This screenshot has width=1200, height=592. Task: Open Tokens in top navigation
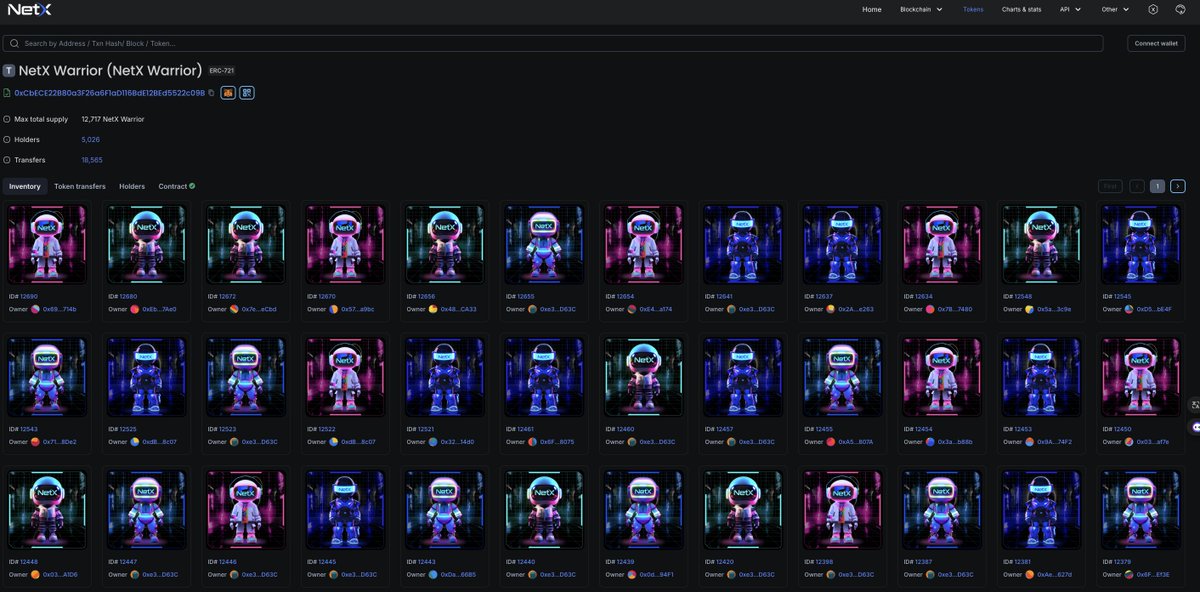[973, 9]
